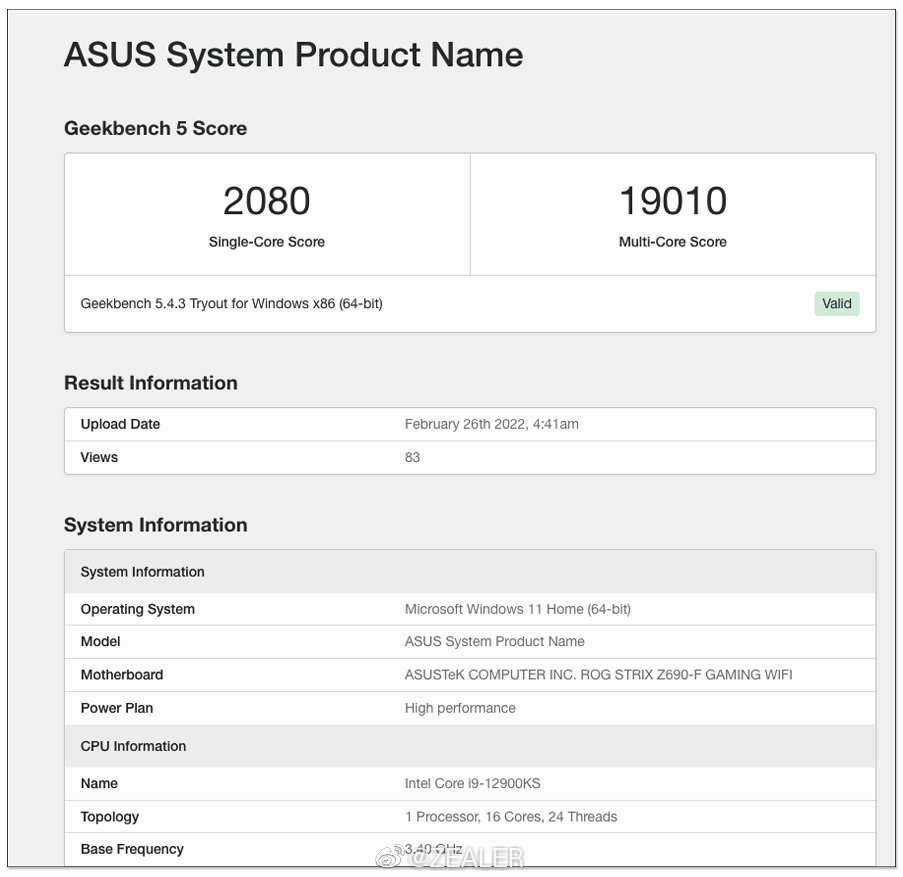Select the 19010 multi-core score number
Image resolution: width=903 pixels, height=877 pixels.
[672, 201]
